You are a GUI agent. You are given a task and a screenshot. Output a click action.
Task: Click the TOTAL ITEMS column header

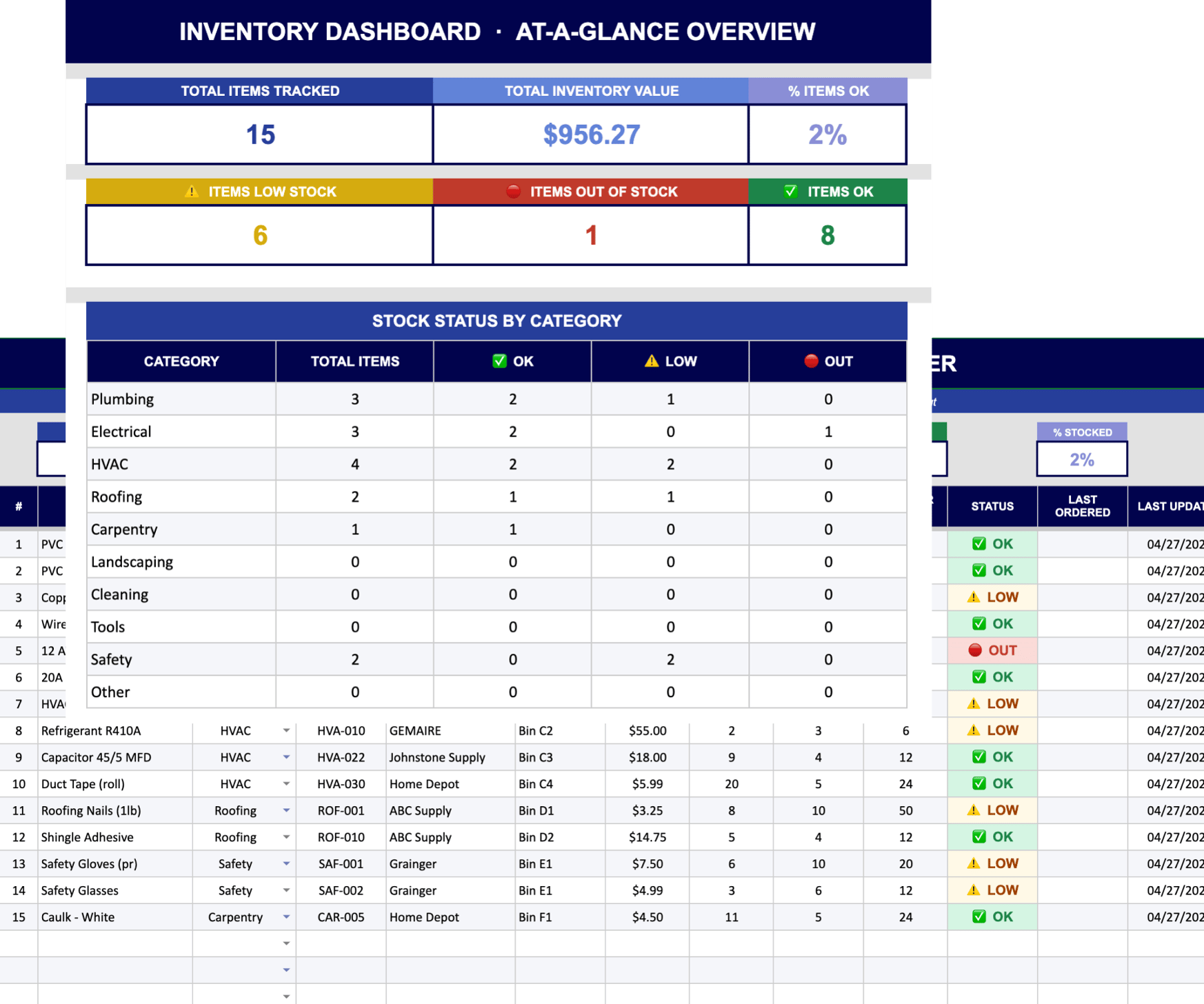[354, 361]
